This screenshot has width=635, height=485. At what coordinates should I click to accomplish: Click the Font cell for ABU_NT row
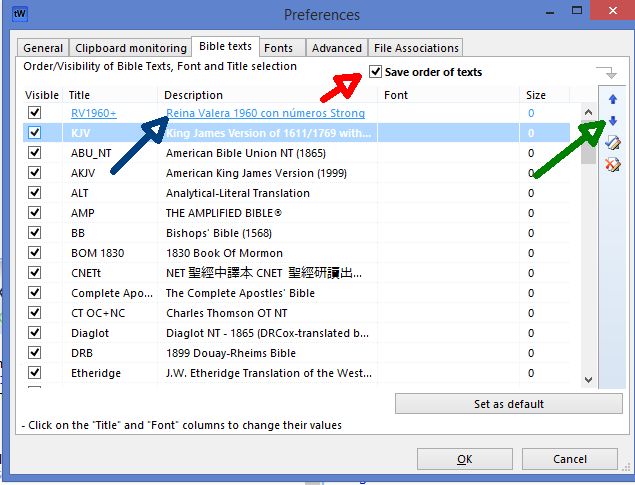click(448, 153)
